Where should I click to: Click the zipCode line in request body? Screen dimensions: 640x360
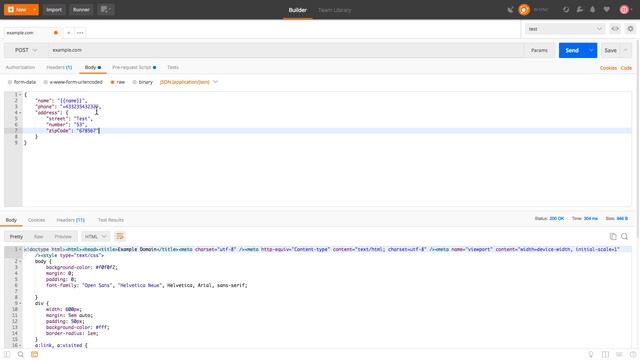pos(327,131)
